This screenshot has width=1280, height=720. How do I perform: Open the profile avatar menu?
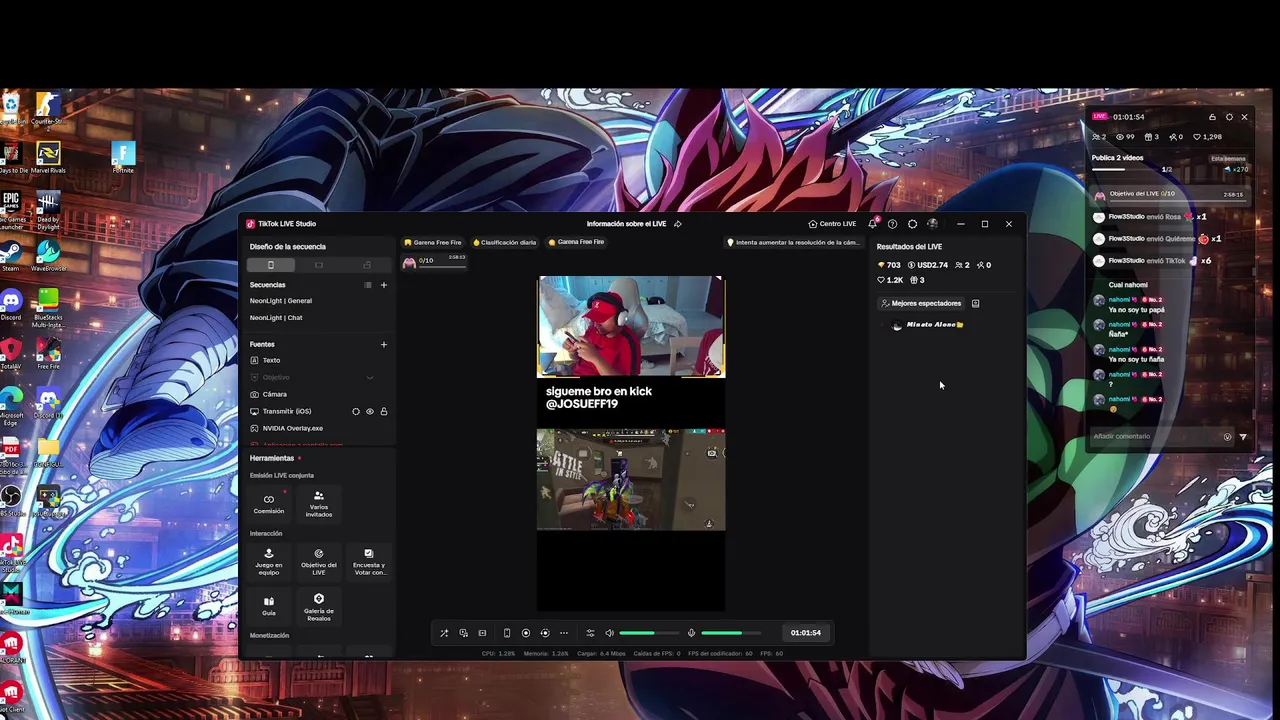click(x=932, y=224)
